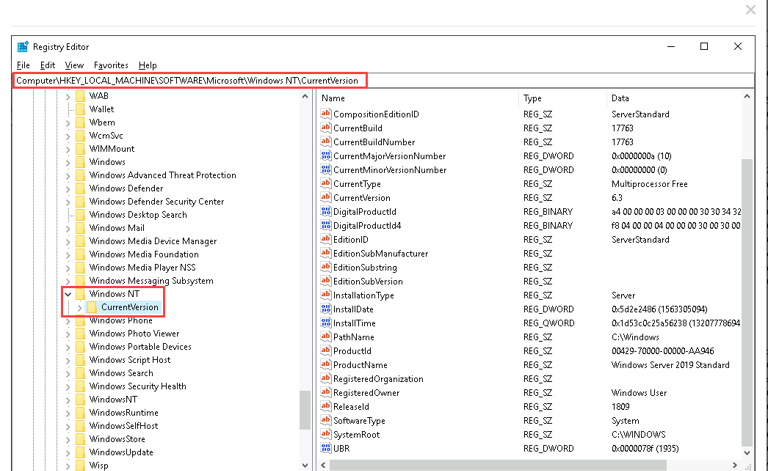
Task: Select the EditionSubManufacturer value
Action: (381, 253)
